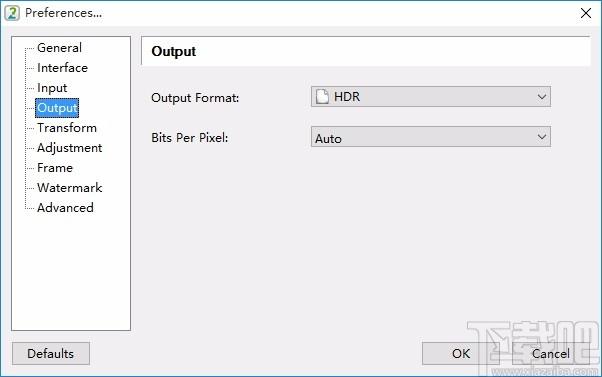Confirm changes with OK
Image resolution: width=602 pixels, height=377 pixels.
click(460, 353)
